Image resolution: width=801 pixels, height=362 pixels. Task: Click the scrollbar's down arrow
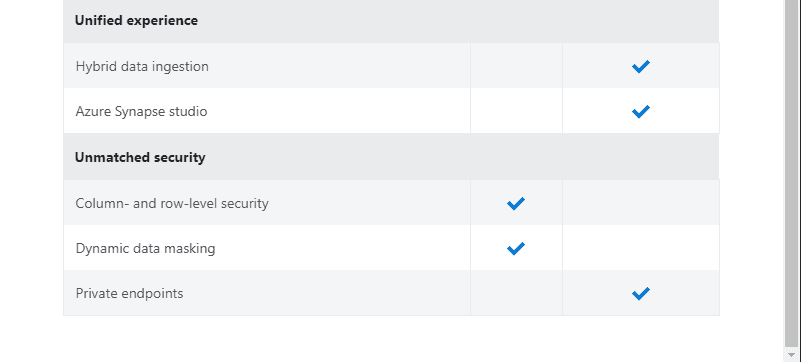(x=792, y=355)
